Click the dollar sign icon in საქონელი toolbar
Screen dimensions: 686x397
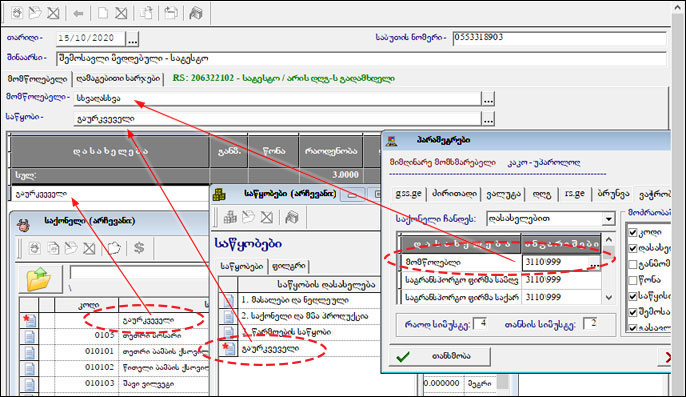[x=139, y=248]
